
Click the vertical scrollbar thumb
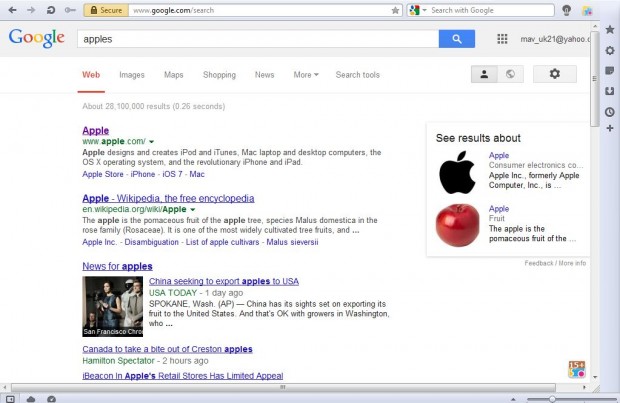(x=595, y=78)
